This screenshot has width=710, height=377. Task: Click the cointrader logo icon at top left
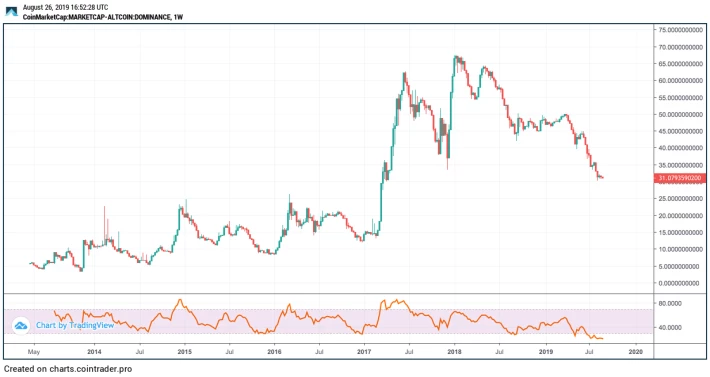pyautogui.click(x=11, y=12)
